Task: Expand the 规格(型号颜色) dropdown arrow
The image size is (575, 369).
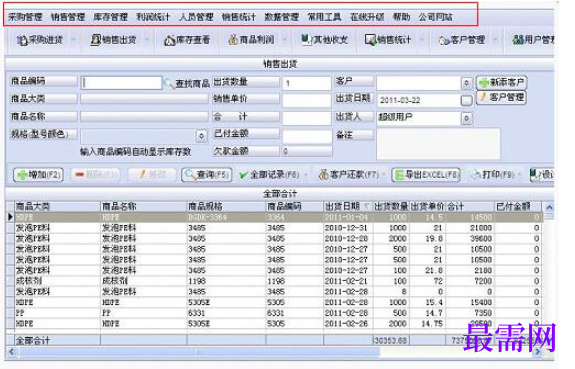Action: click(201, 136)
